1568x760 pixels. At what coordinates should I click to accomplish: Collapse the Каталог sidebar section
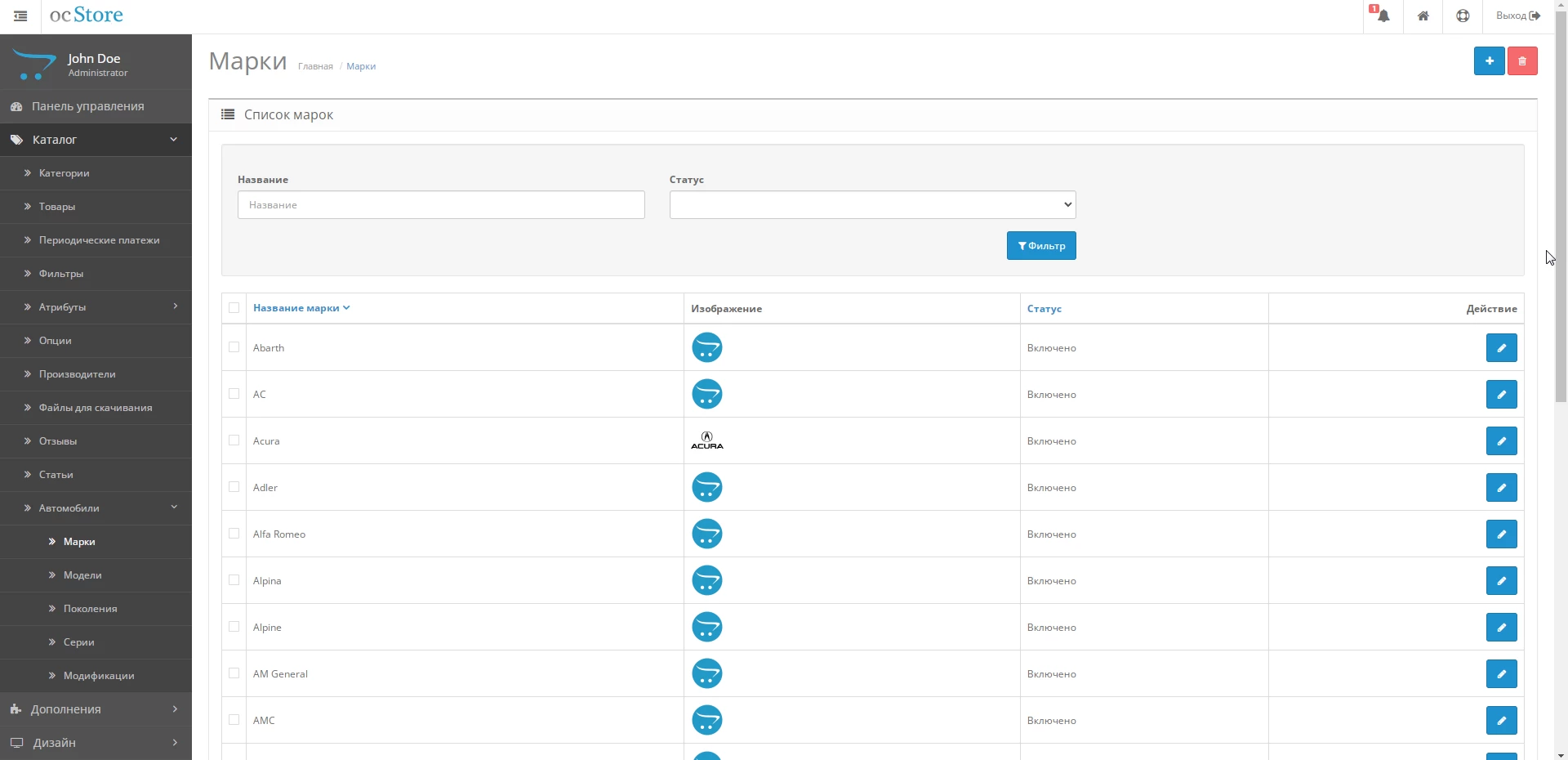coord(96,140)
